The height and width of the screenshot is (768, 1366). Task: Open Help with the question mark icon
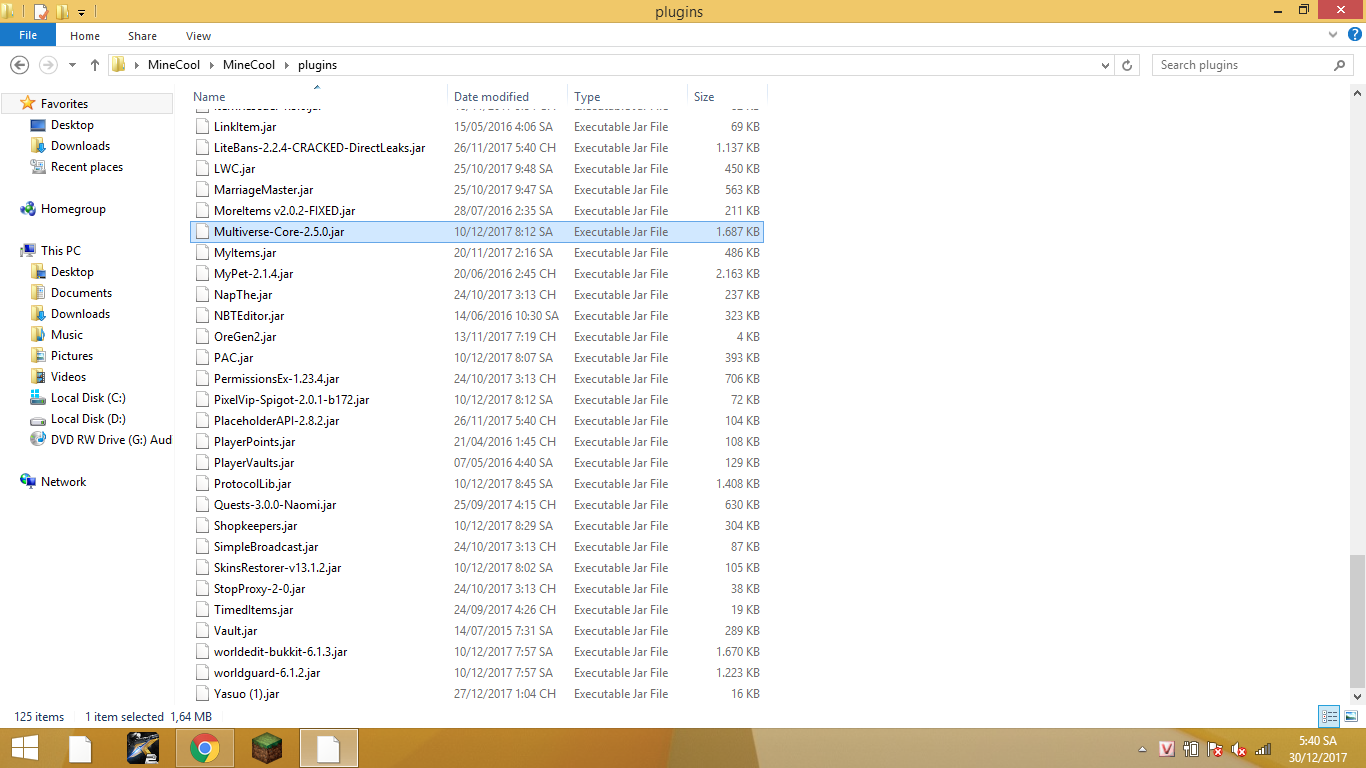tap(1354, 35)
